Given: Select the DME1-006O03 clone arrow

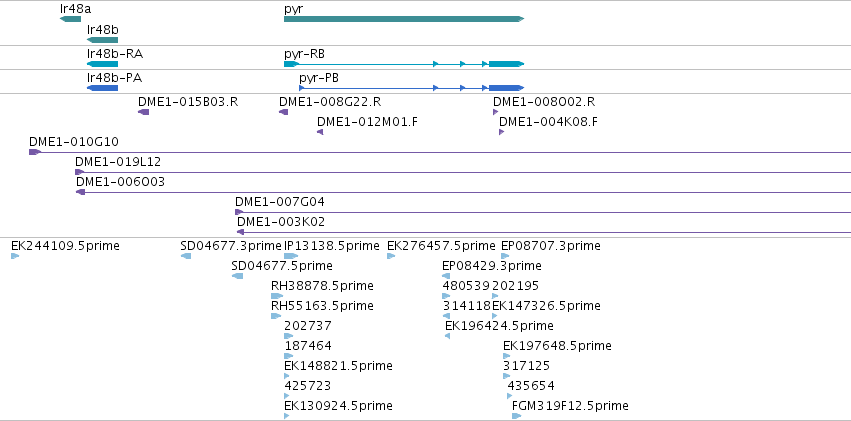Looking at the screenshot, I should tap(80, 192).
